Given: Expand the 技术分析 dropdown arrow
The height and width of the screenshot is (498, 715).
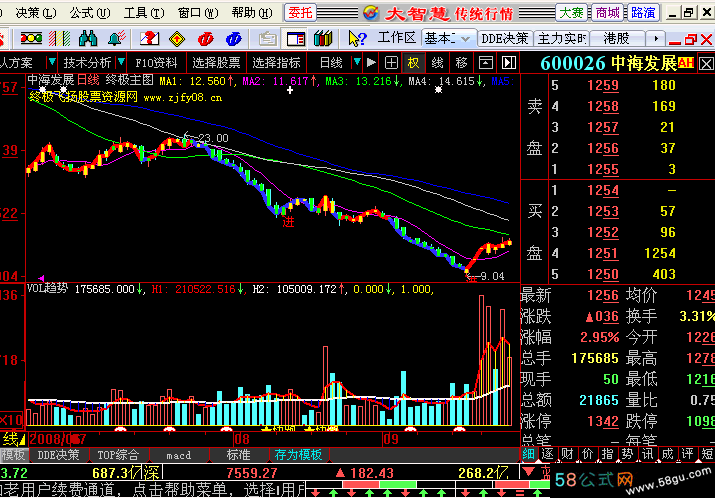Looking at the screenshot, I should (x=121, y=62).
